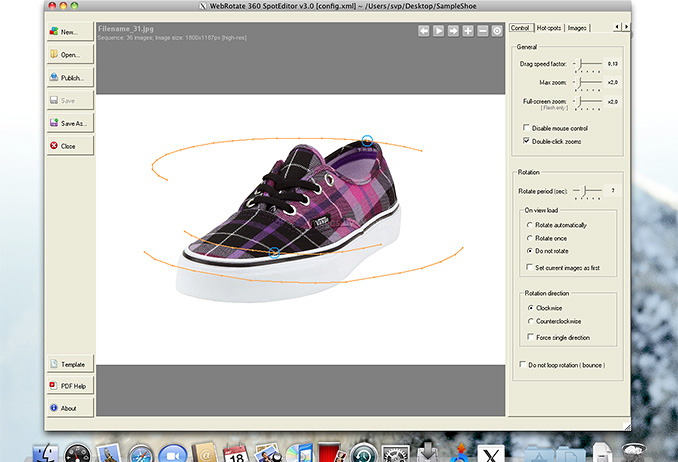
Task: Click the X11 application icon in the Dock
Action: (x=491, y=453)
